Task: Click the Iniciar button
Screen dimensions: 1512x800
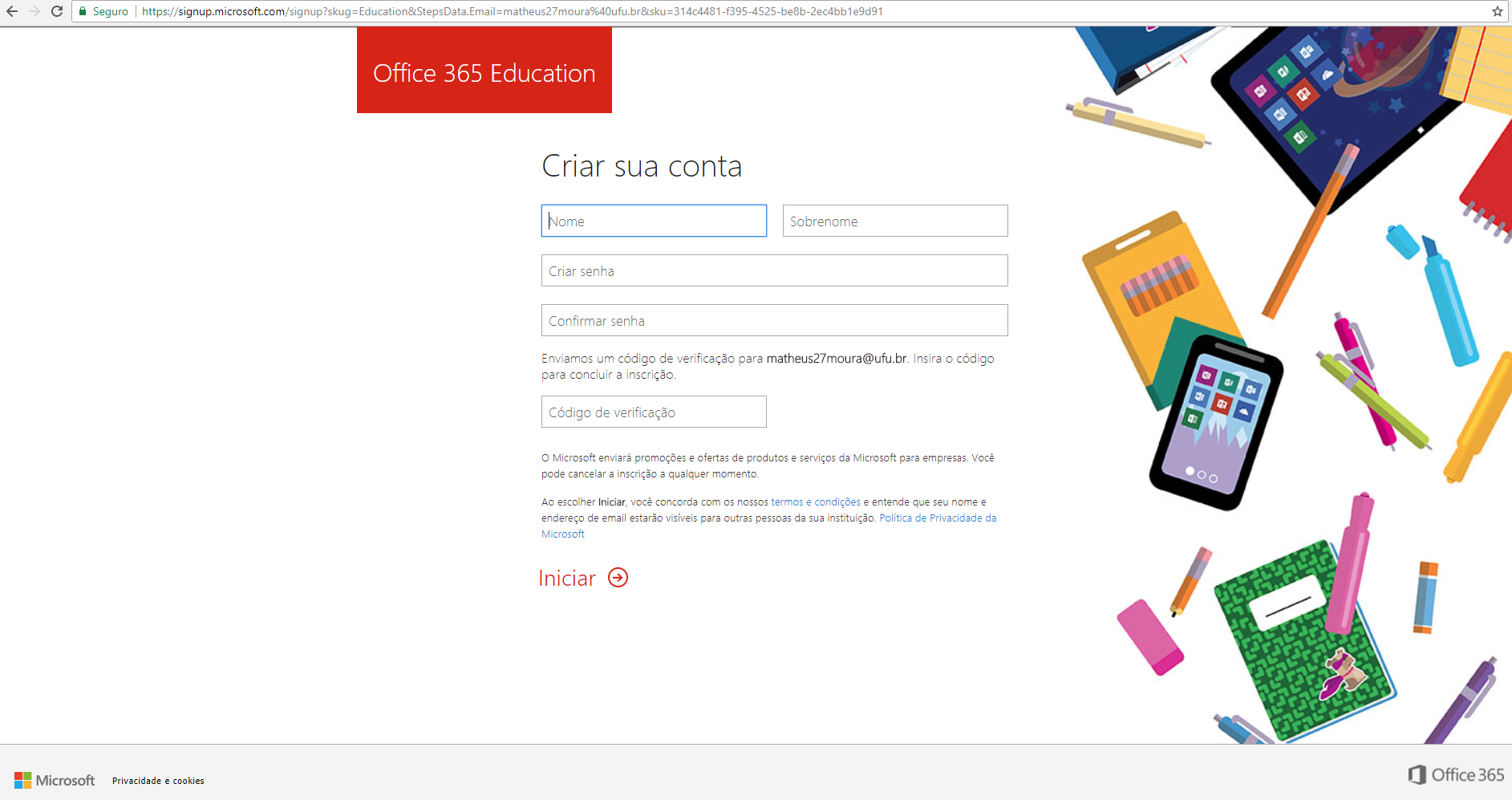Action: [x=583, y=578]
